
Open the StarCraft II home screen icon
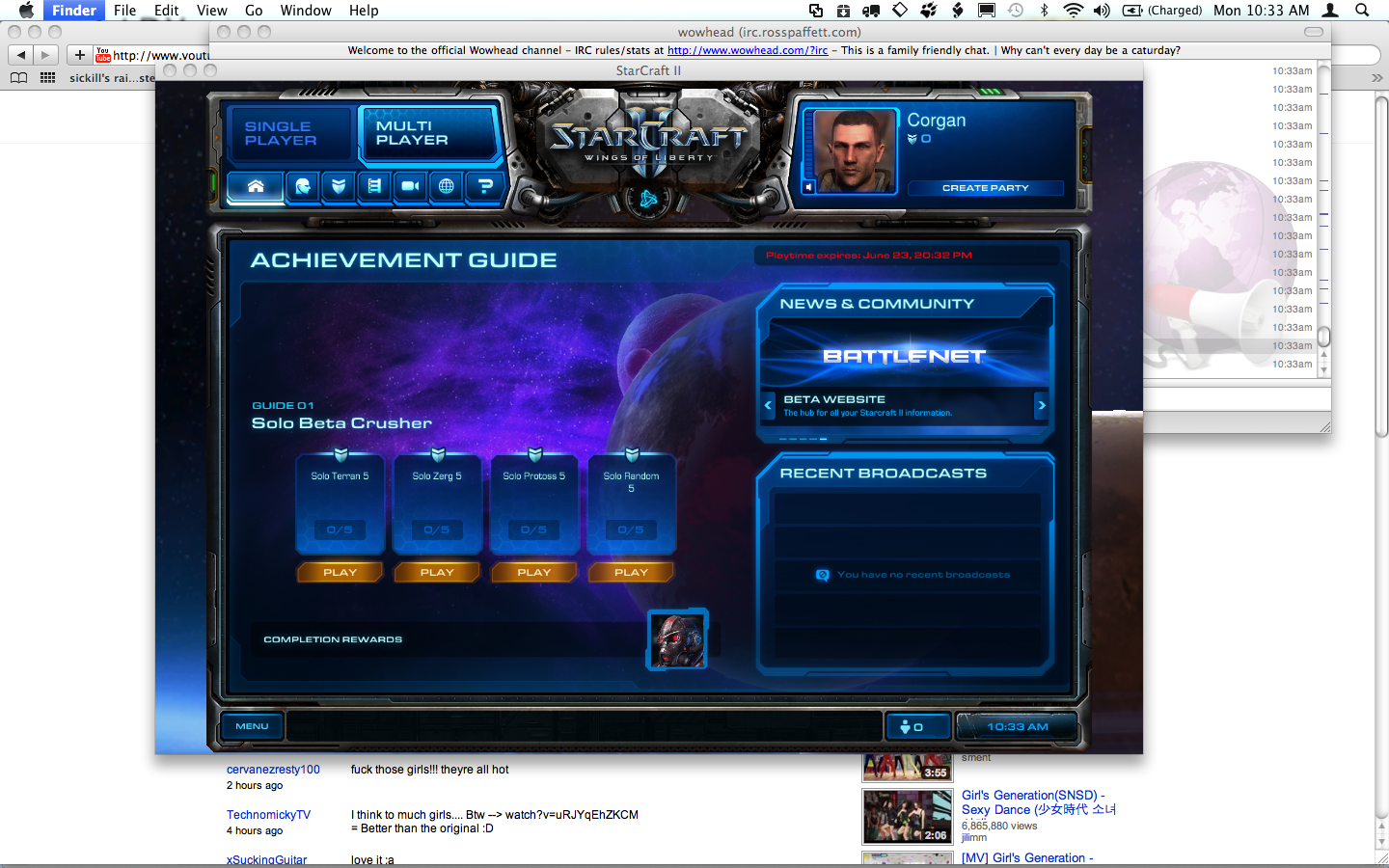coord(256,186)
